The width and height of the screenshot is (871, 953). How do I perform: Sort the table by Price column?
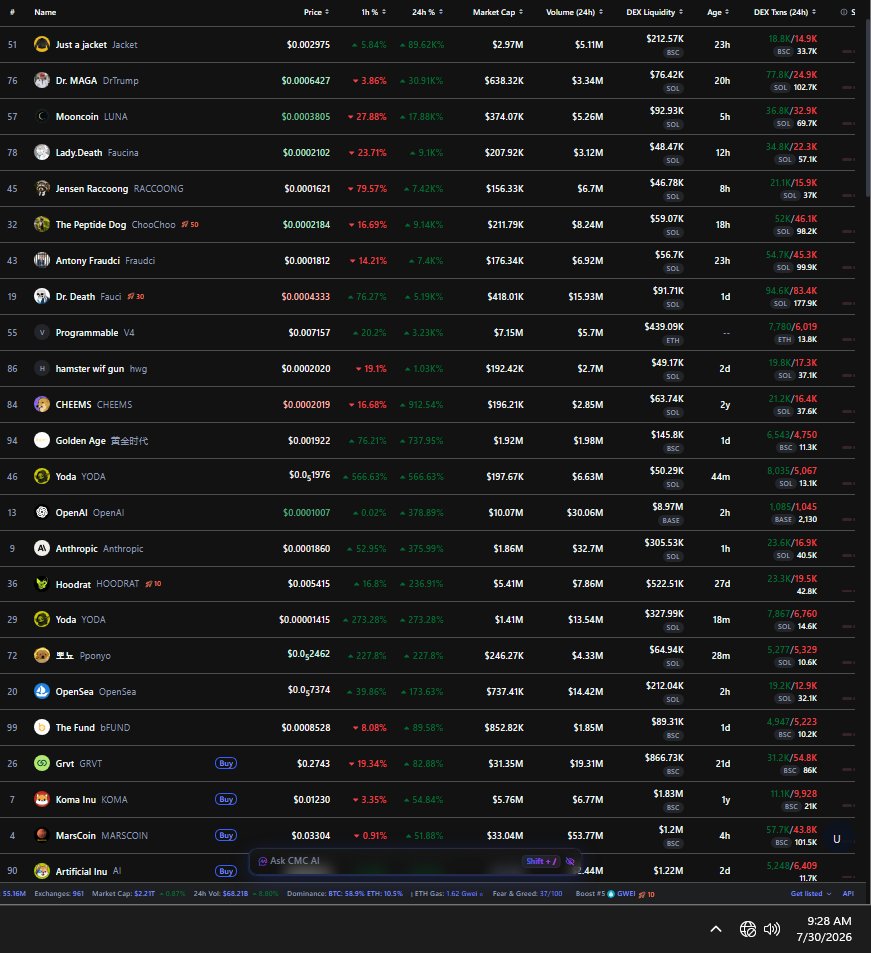[316, 12]
